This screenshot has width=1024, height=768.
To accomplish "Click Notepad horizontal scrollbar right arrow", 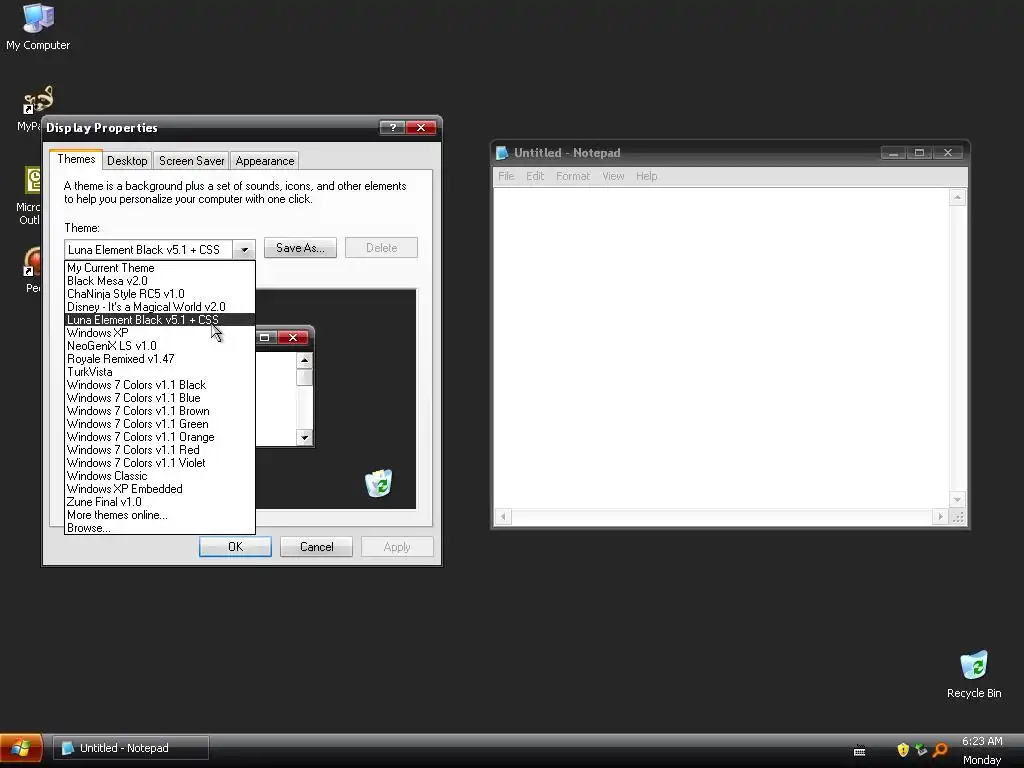I will [x=940, y=517].
